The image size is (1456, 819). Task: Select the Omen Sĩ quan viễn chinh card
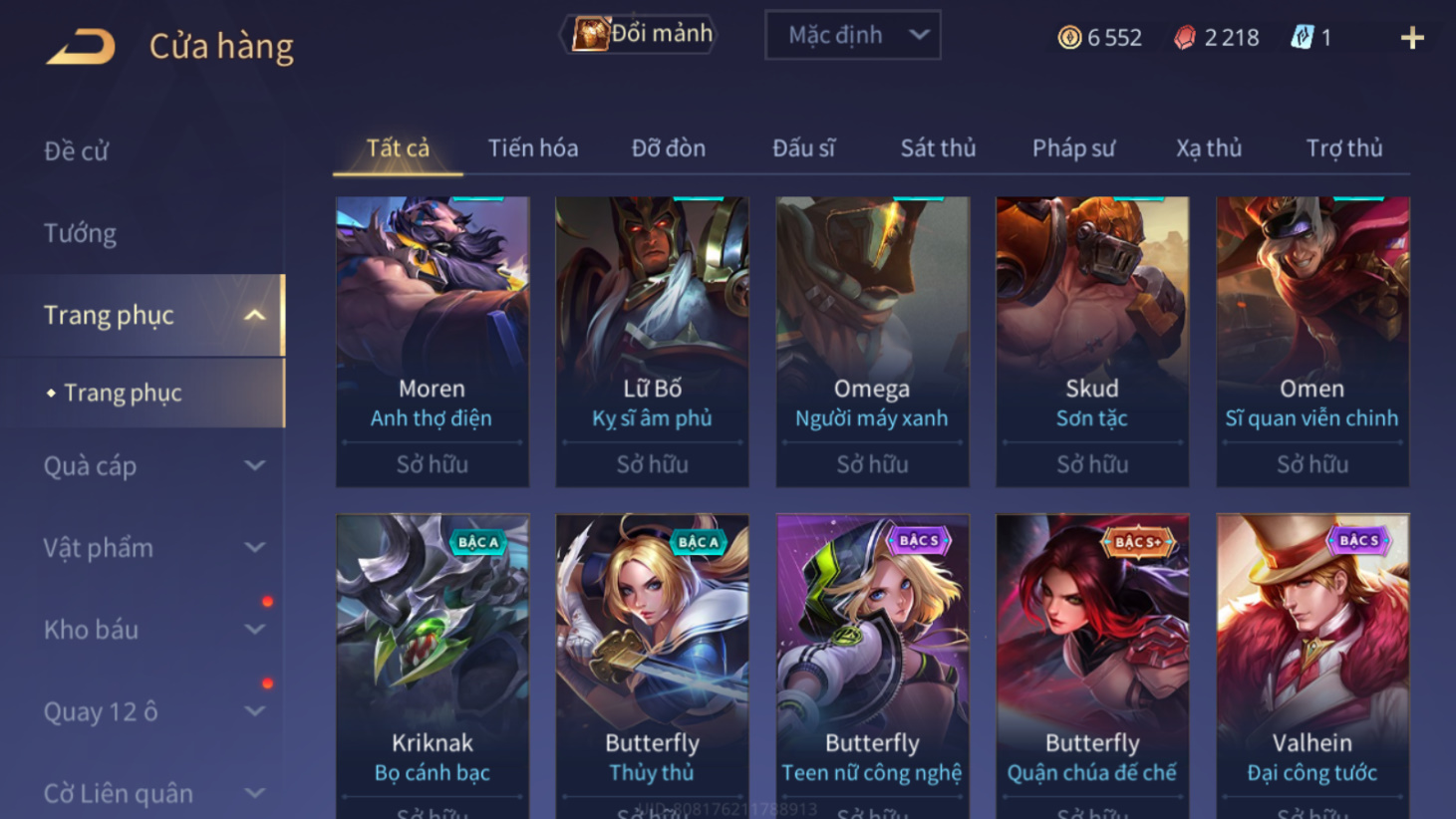[1312, 342]
